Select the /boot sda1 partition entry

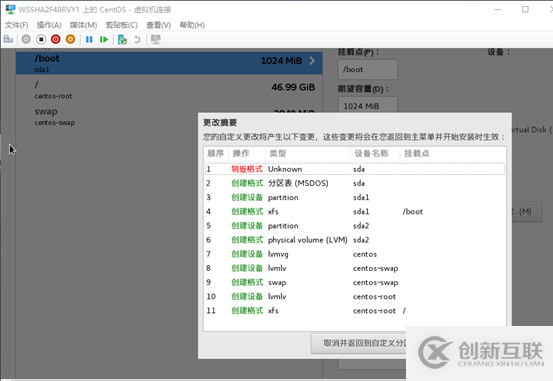tap(169, 63)
